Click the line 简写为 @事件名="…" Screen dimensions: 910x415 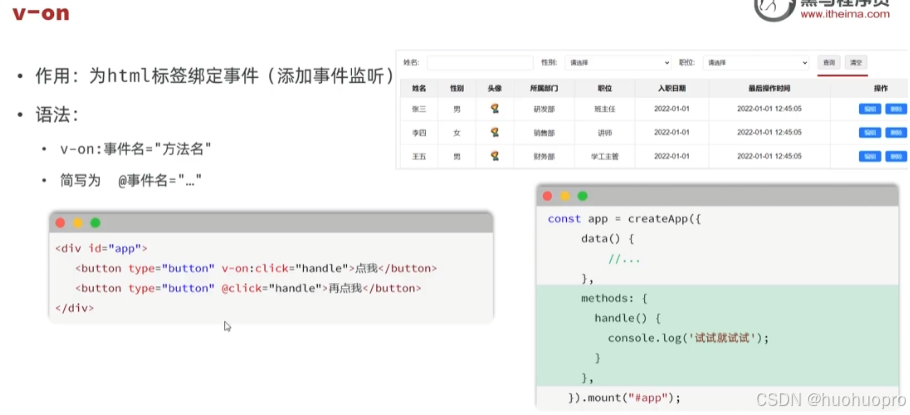pyautogui.click(x=131, y=181)
